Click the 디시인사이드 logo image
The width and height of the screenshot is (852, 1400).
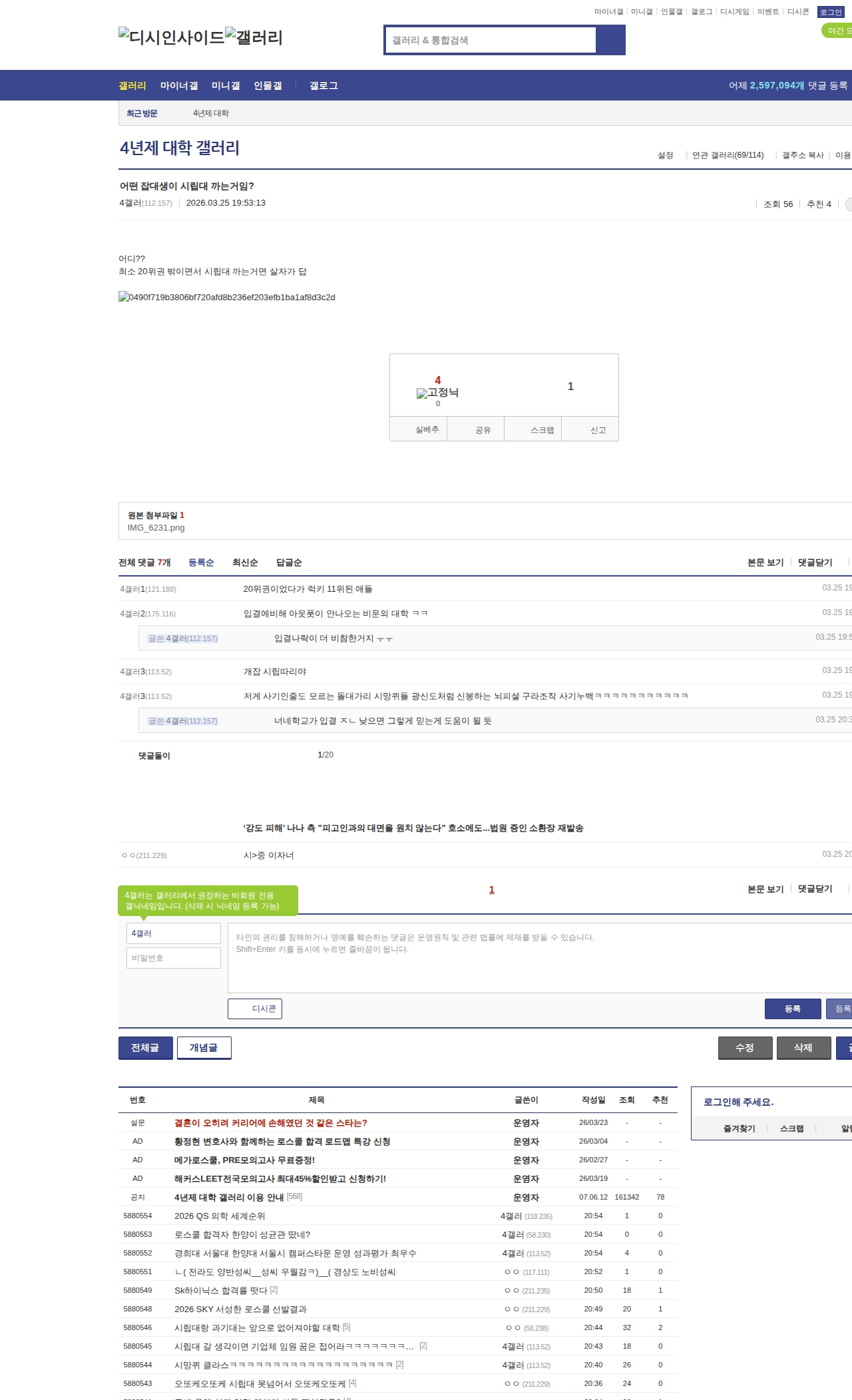pyautogui.click(x=171, y=37)
